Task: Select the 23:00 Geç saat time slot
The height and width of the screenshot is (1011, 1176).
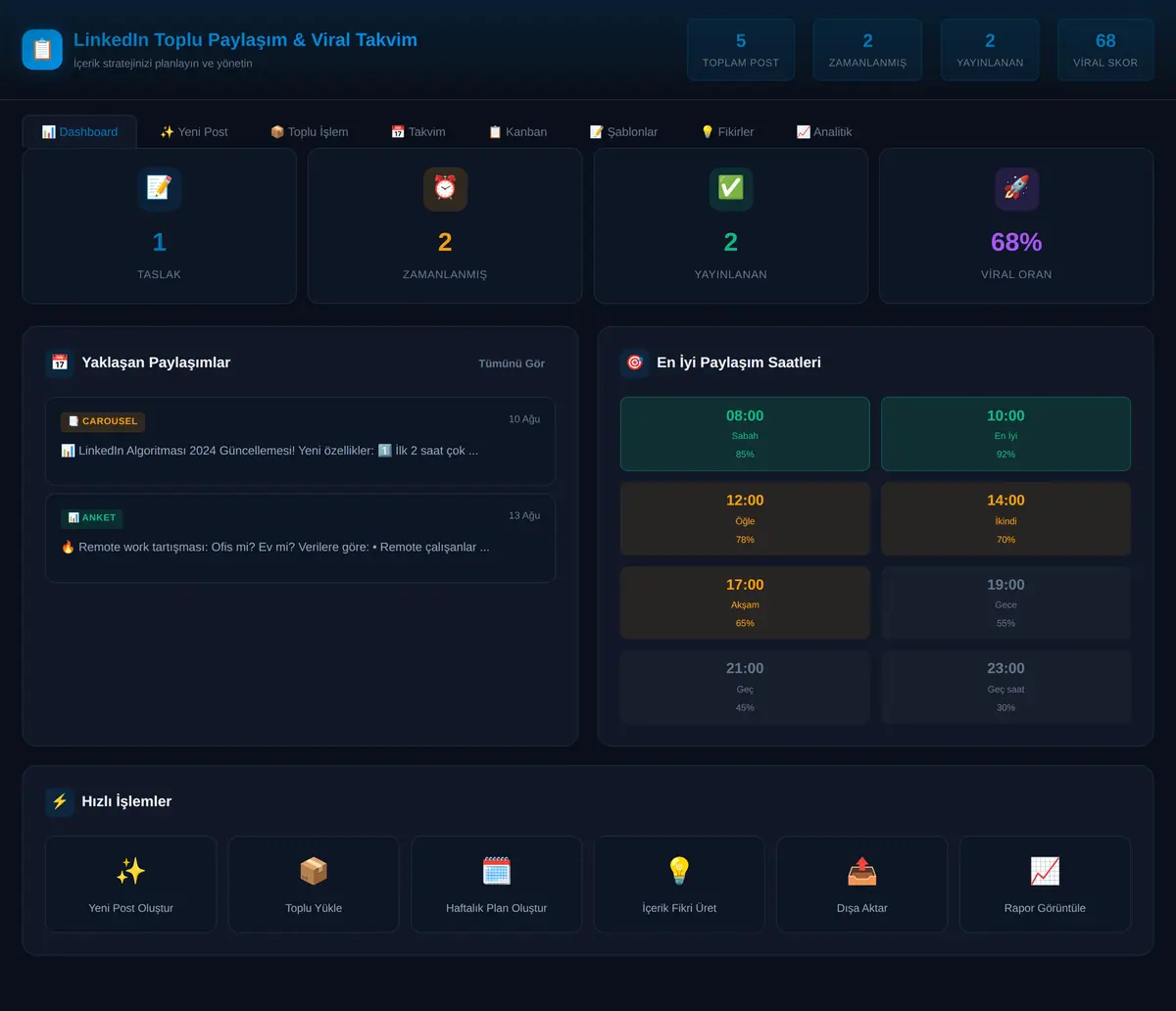Action: pyautogui.click(x=1005, y=687)
